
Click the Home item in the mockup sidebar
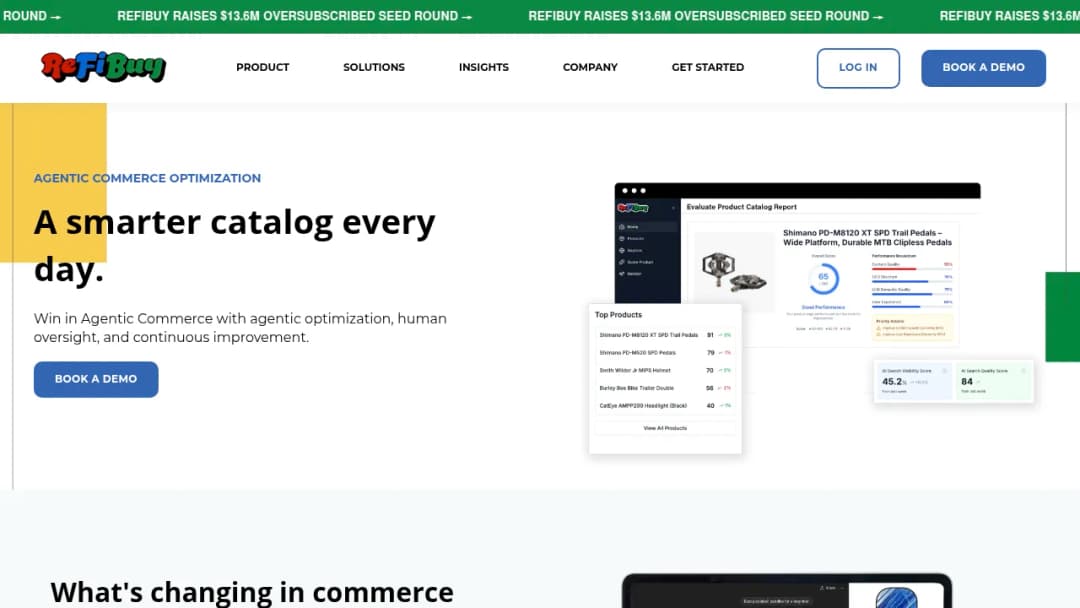pos(647,227)
